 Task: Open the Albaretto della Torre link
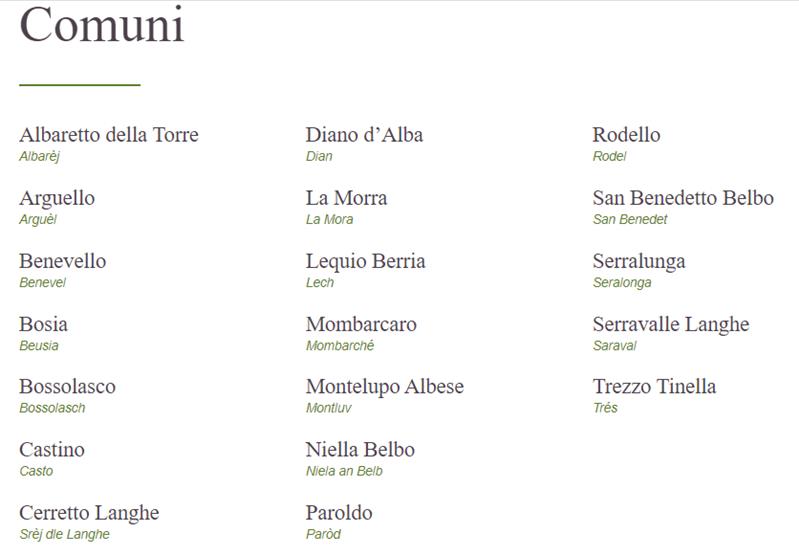point(109,135)
